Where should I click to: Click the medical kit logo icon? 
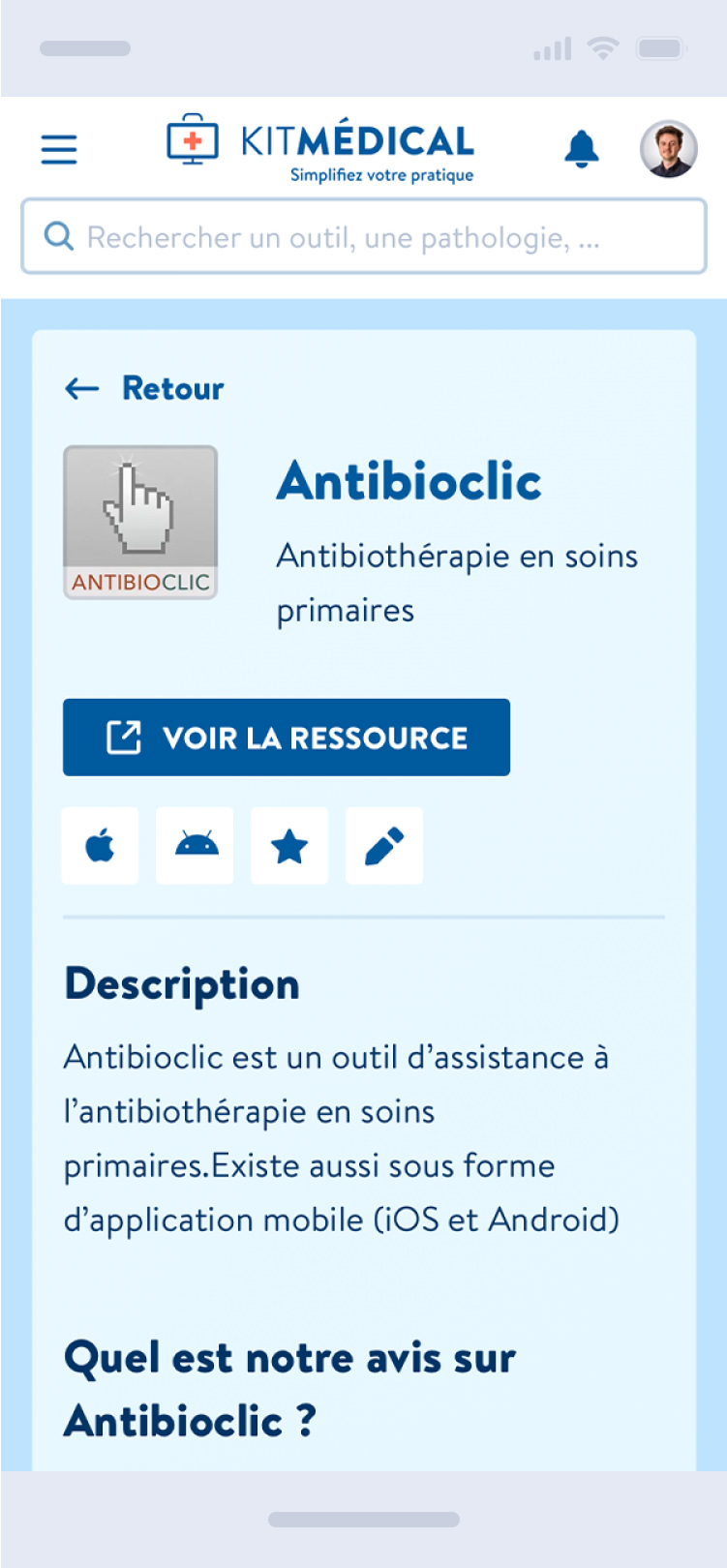[193, 139]
